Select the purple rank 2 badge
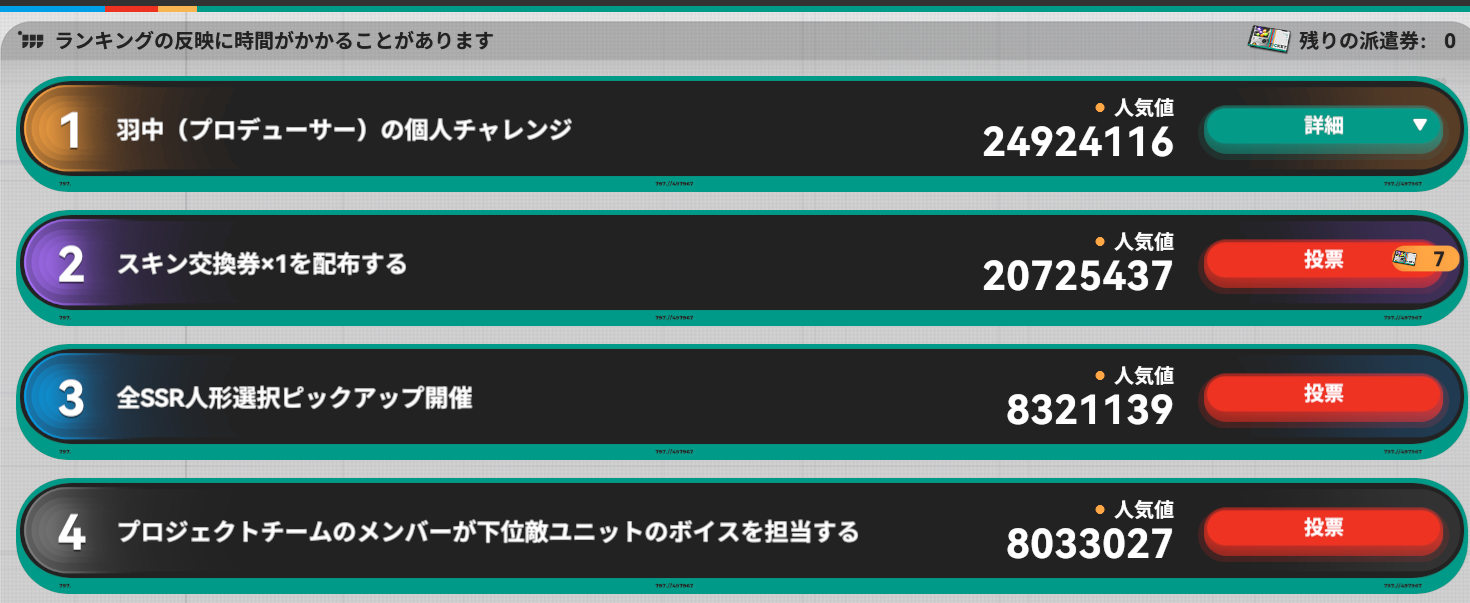This screenshot has width=1470, height=603. pyautogui.click(x=70, y=265)
